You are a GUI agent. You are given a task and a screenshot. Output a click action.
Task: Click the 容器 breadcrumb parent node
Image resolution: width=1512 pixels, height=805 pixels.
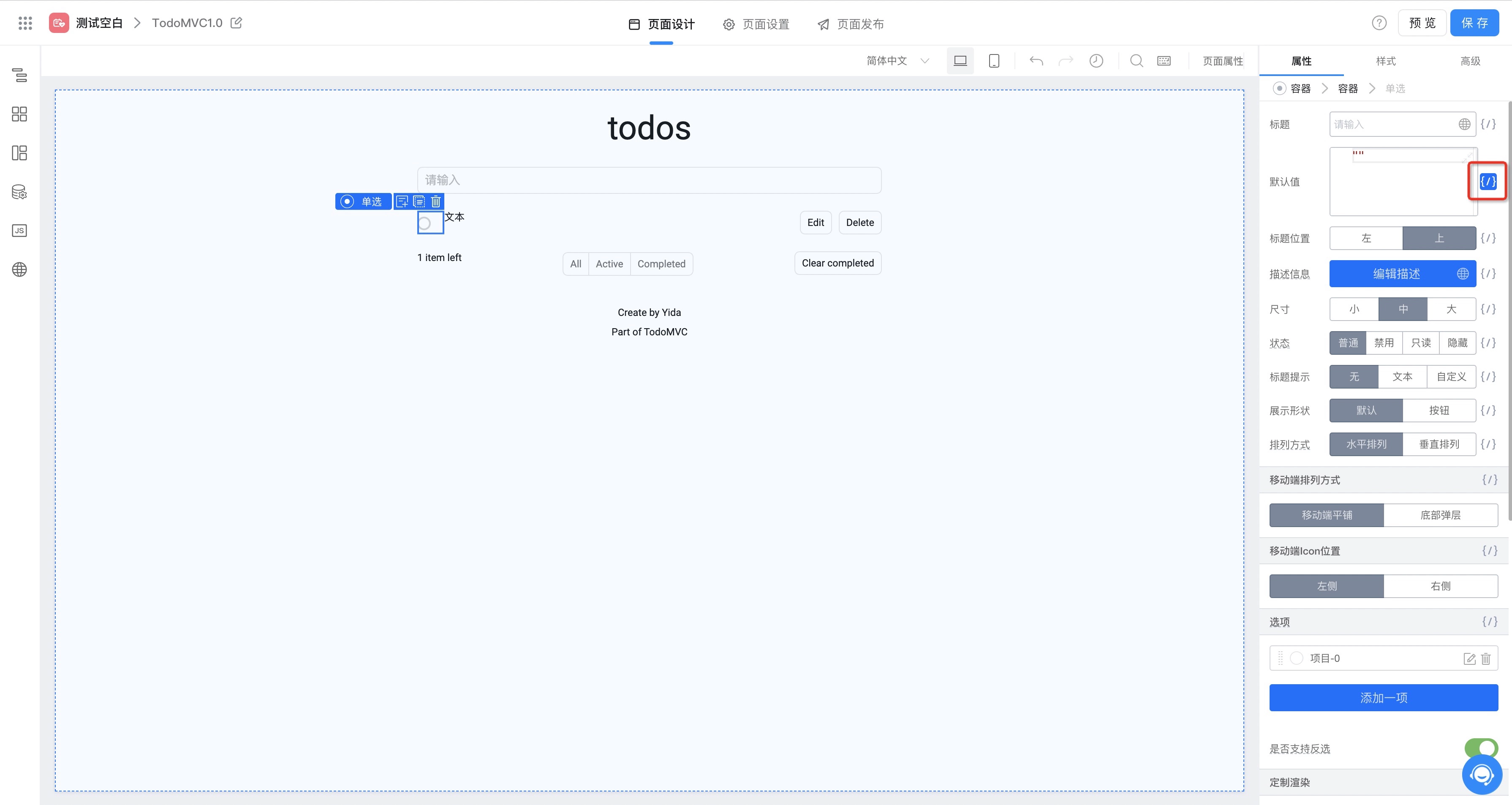coord(1348,89)
